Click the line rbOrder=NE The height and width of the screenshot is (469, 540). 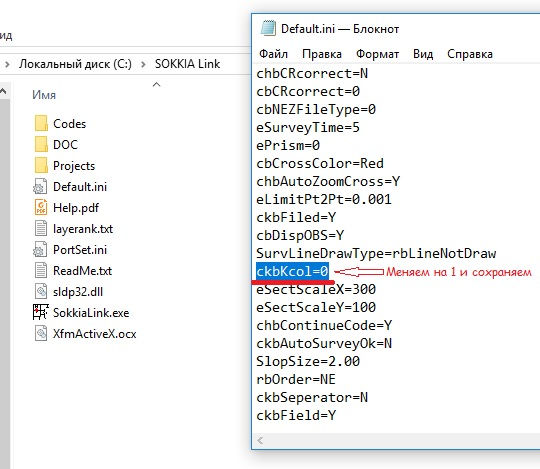click(296, 379)
